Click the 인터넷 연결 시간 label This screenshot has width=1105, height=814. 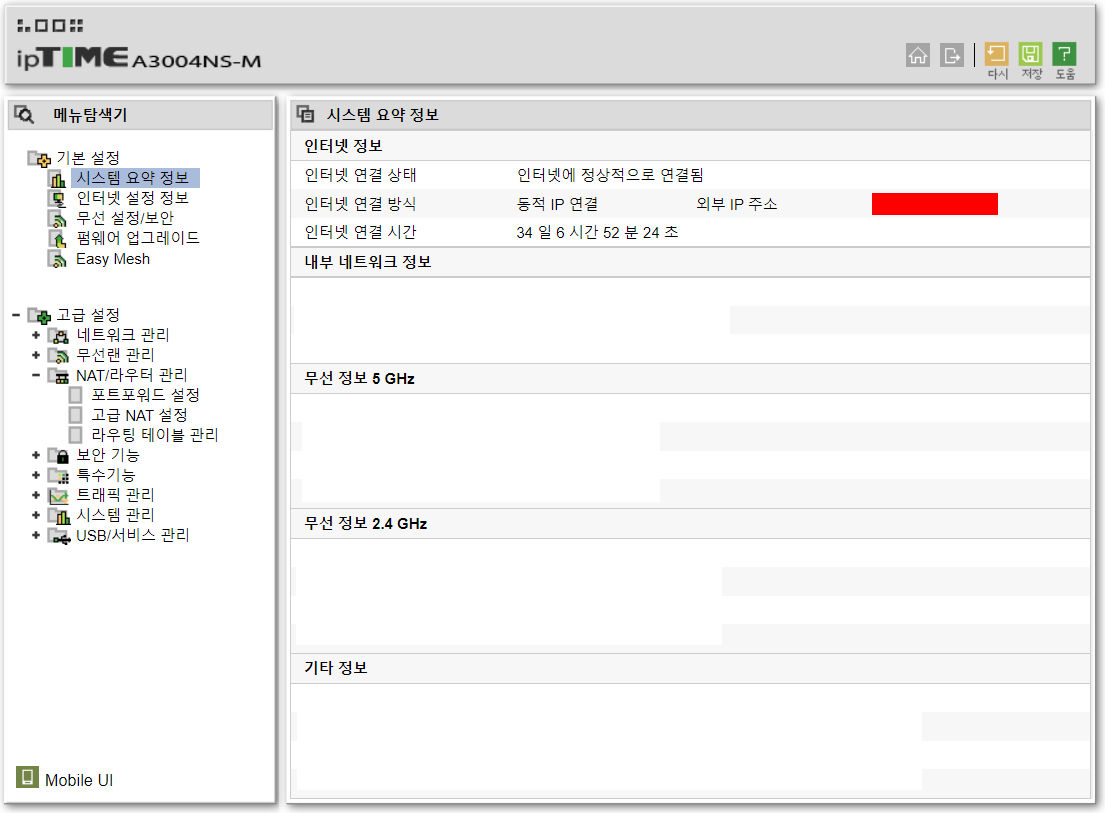point(361,233)
